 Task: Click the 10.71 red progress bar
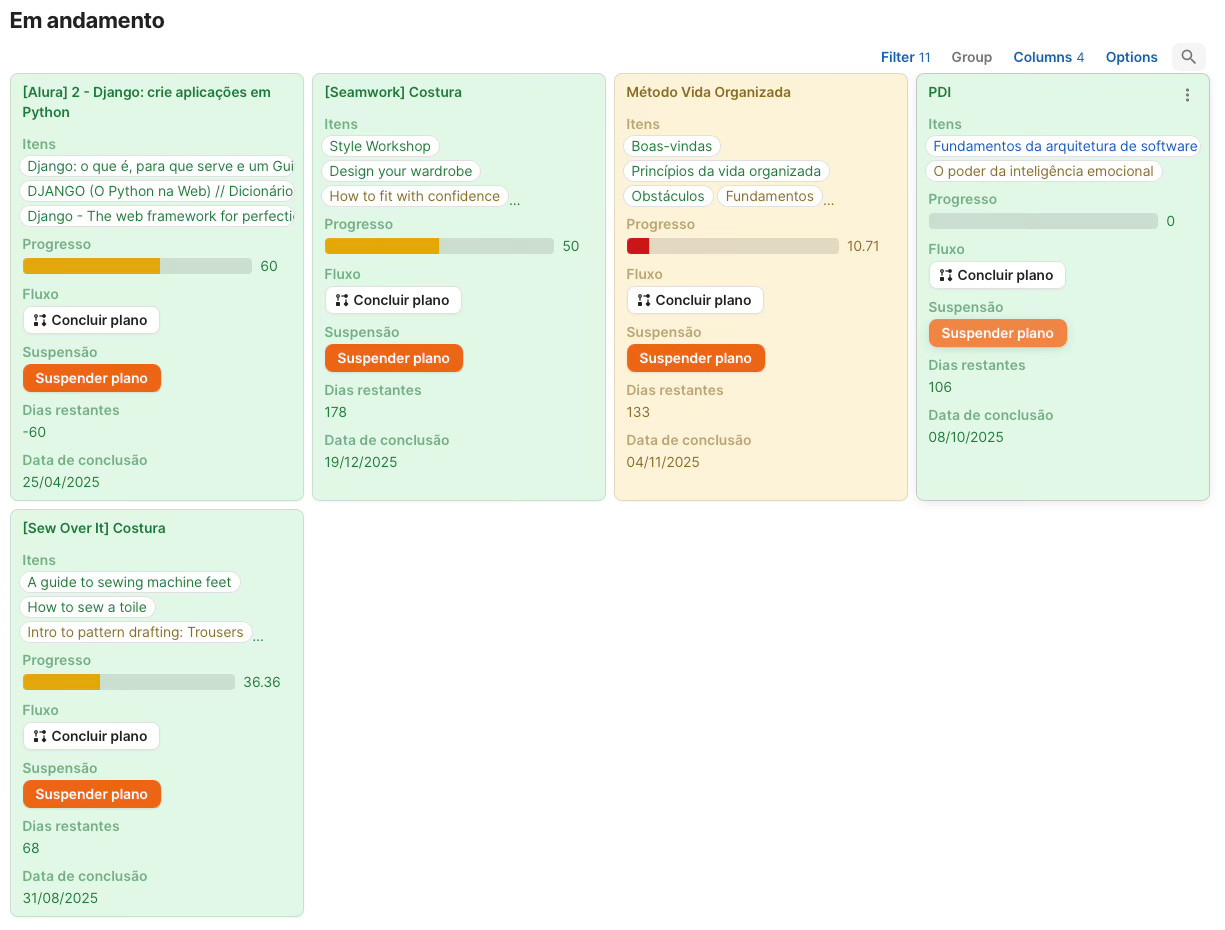(732, 246)
